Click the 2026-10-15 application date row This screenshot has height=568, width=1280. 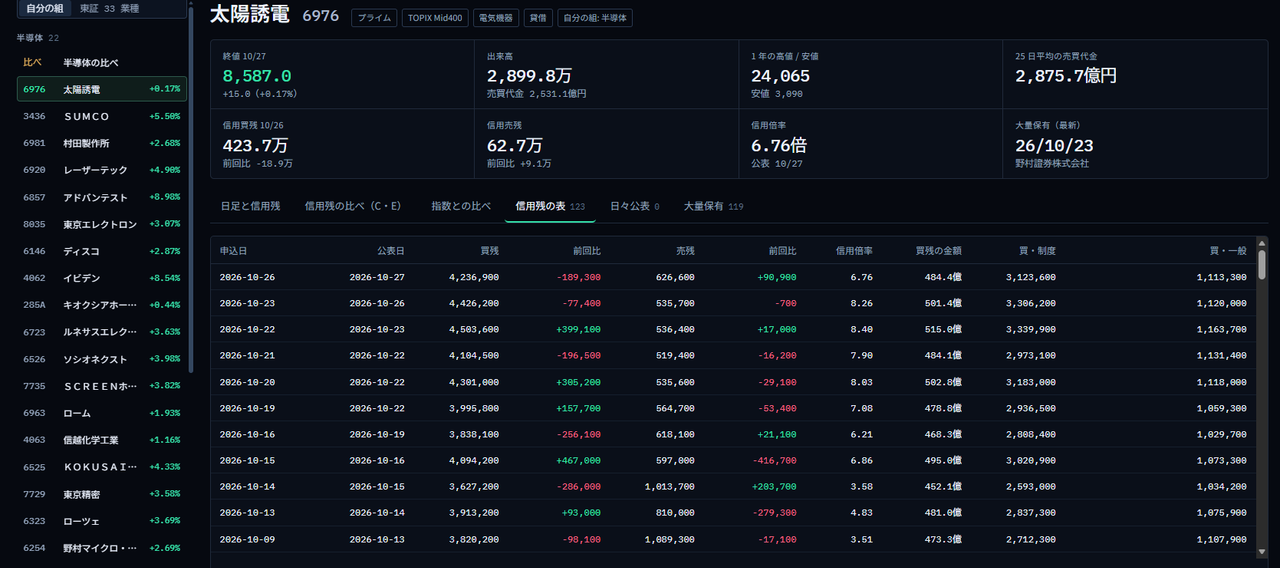[x=733, y=460]
